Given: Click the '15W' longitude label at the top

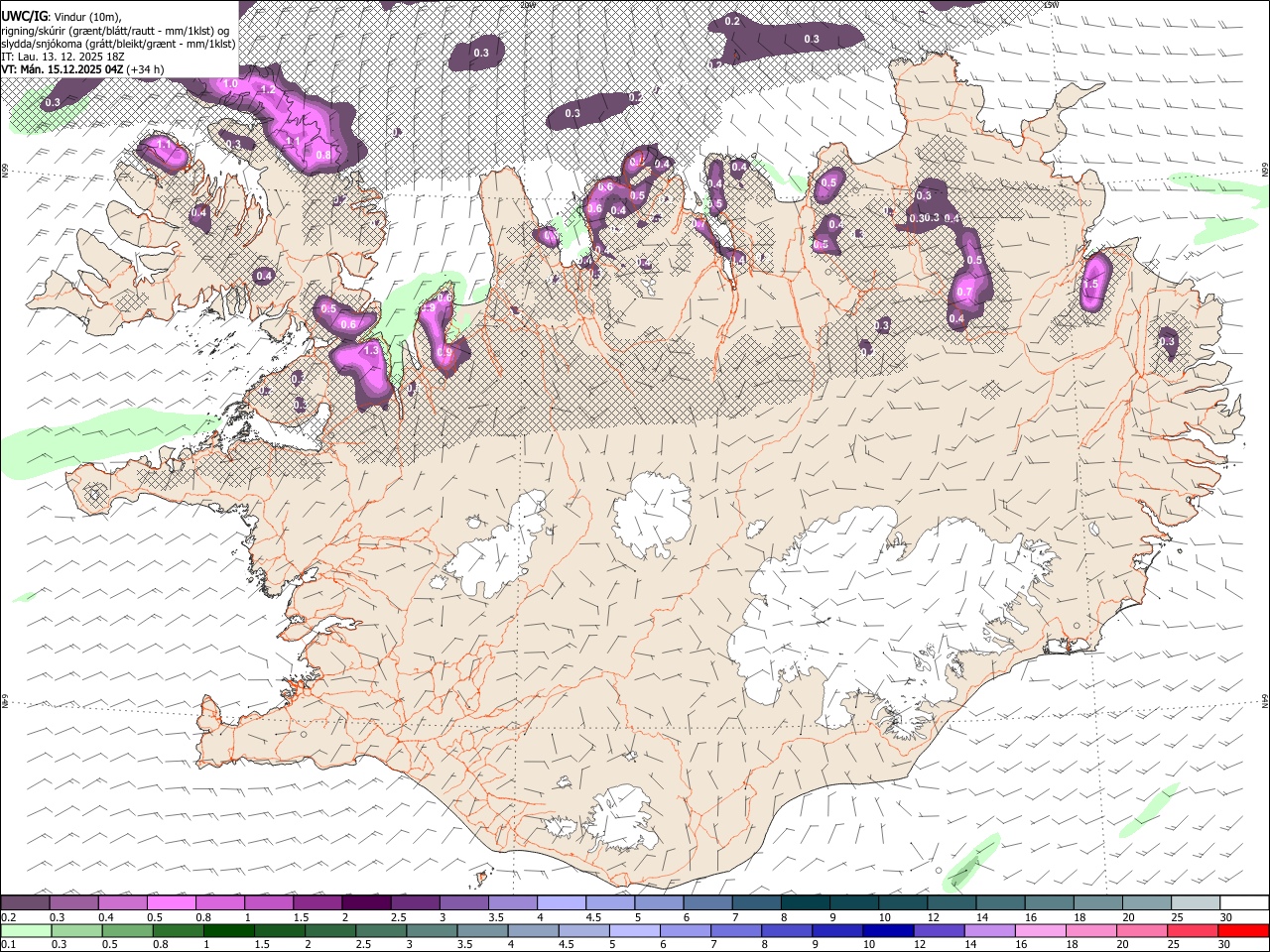Looking at the screenshot, I should coord(1052,5).
